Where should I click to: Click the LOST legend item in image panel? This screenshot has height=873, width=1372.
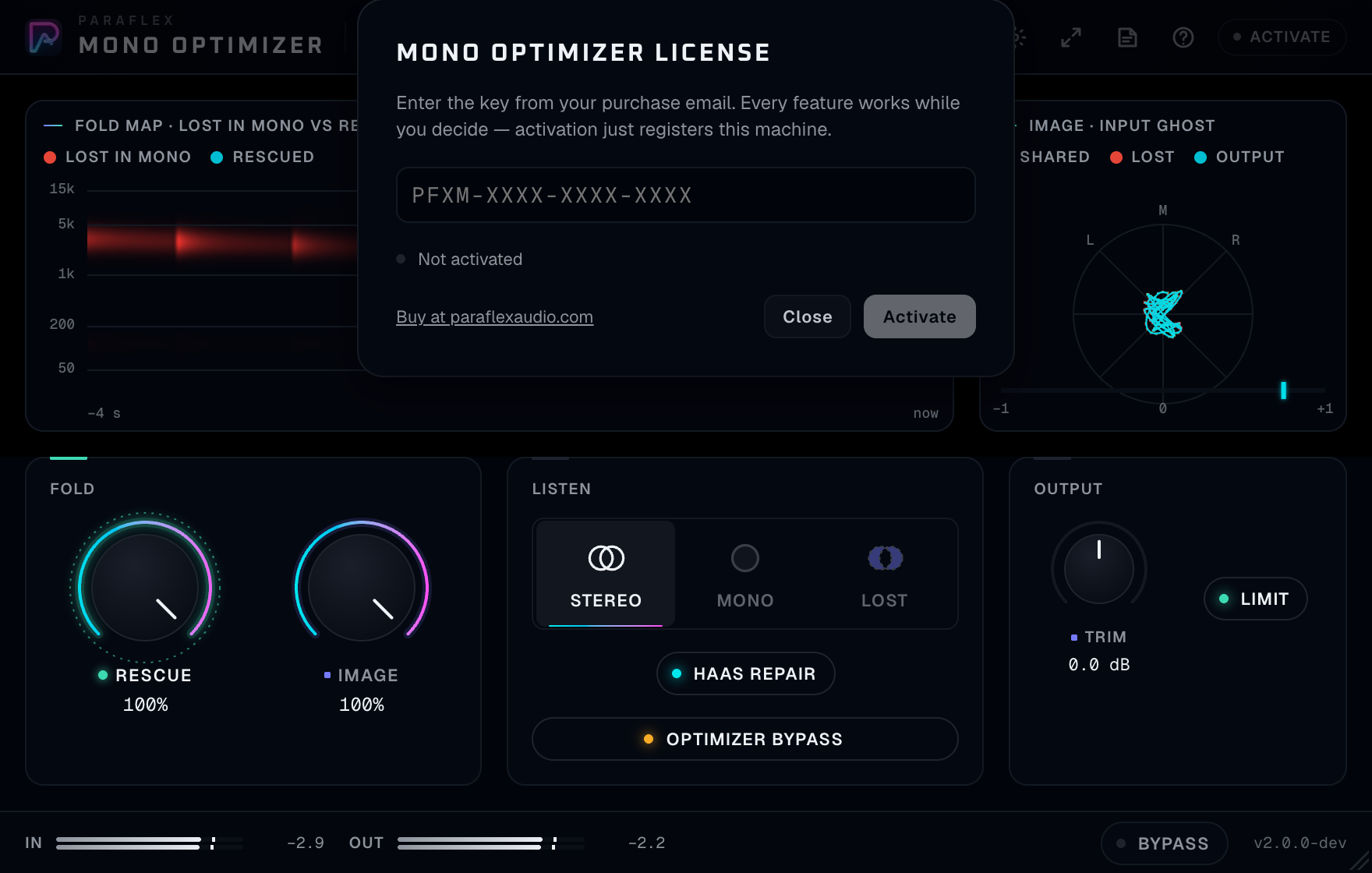click(1143, 157)
